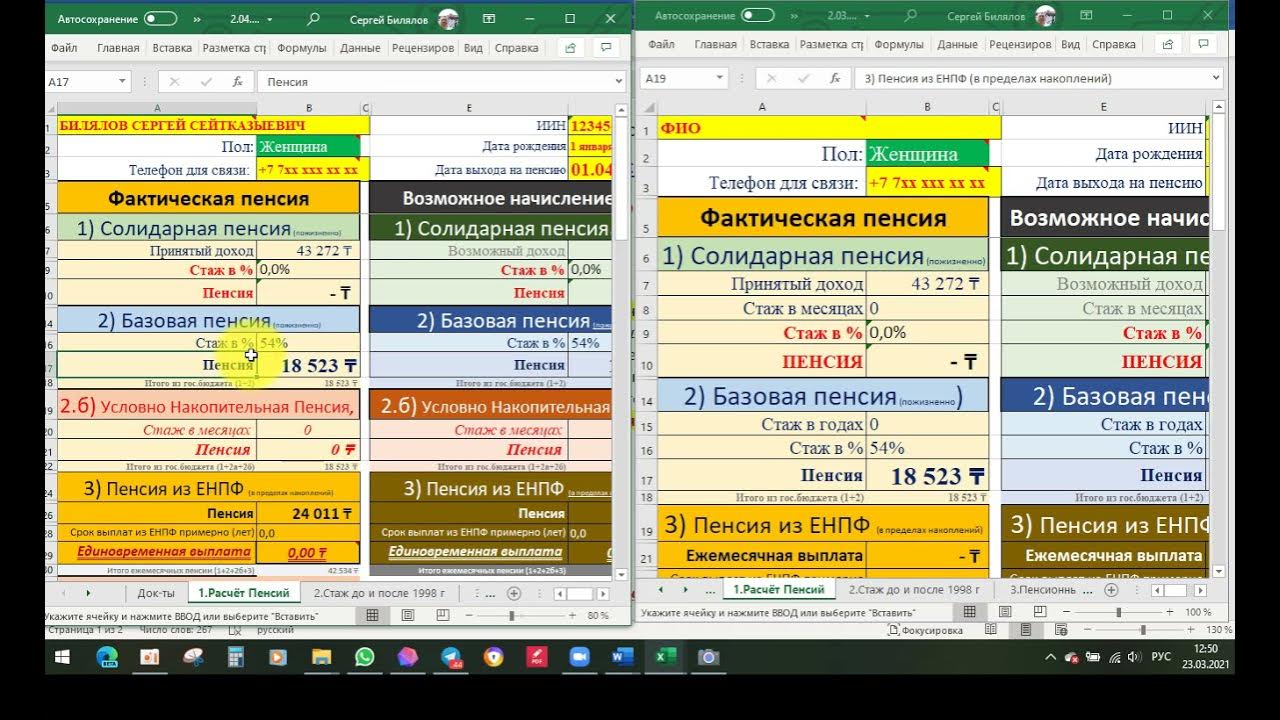Open Telegram from taskbar
This screenshot has width=1280, height=720.
pos(451,657)
